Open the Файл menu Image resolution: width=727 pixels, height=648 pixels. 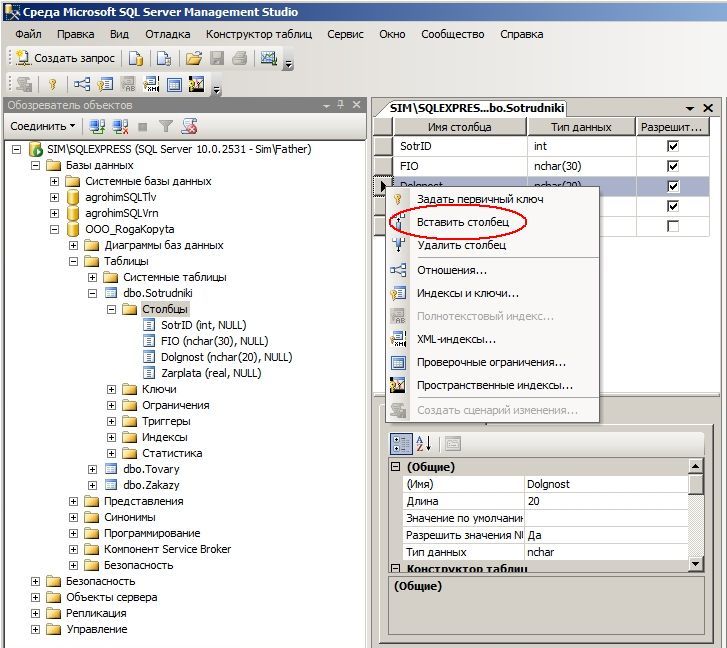point(28,34)
